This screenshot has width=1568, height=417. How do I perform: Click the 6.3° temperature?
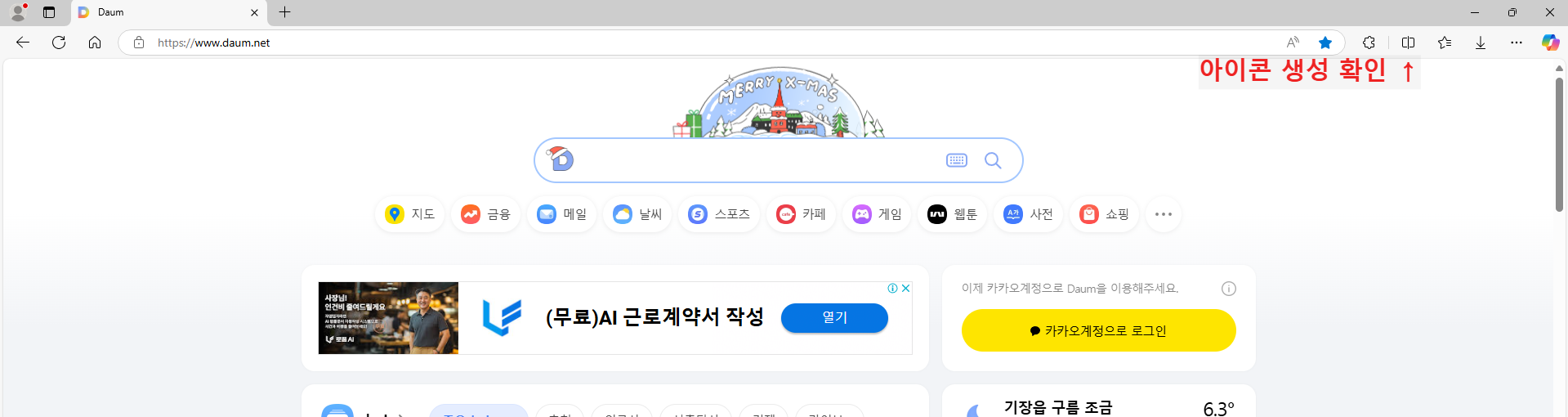point(1218,408)
